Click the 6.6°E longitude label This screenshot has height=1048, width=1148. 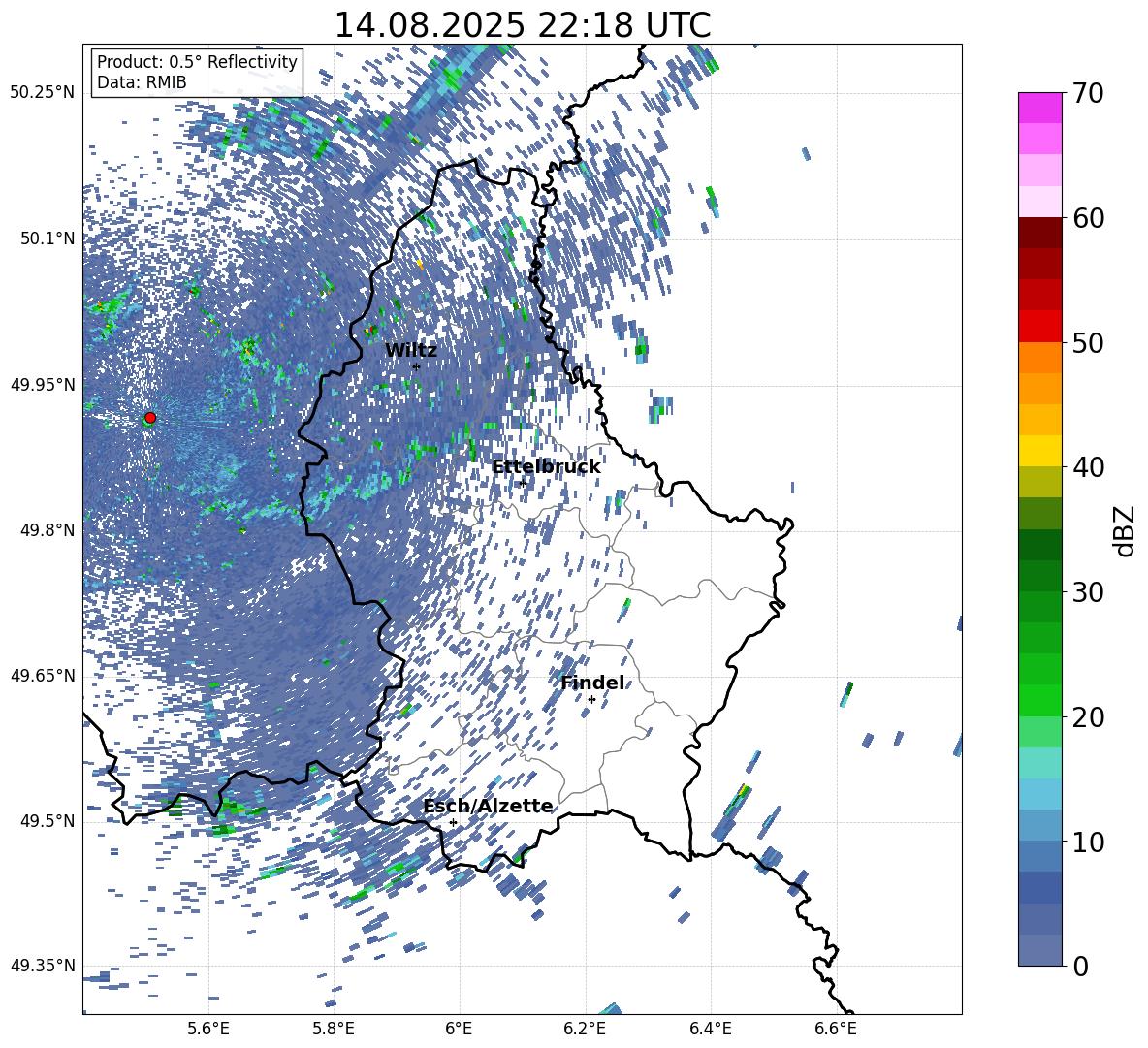pos(836,1029)
